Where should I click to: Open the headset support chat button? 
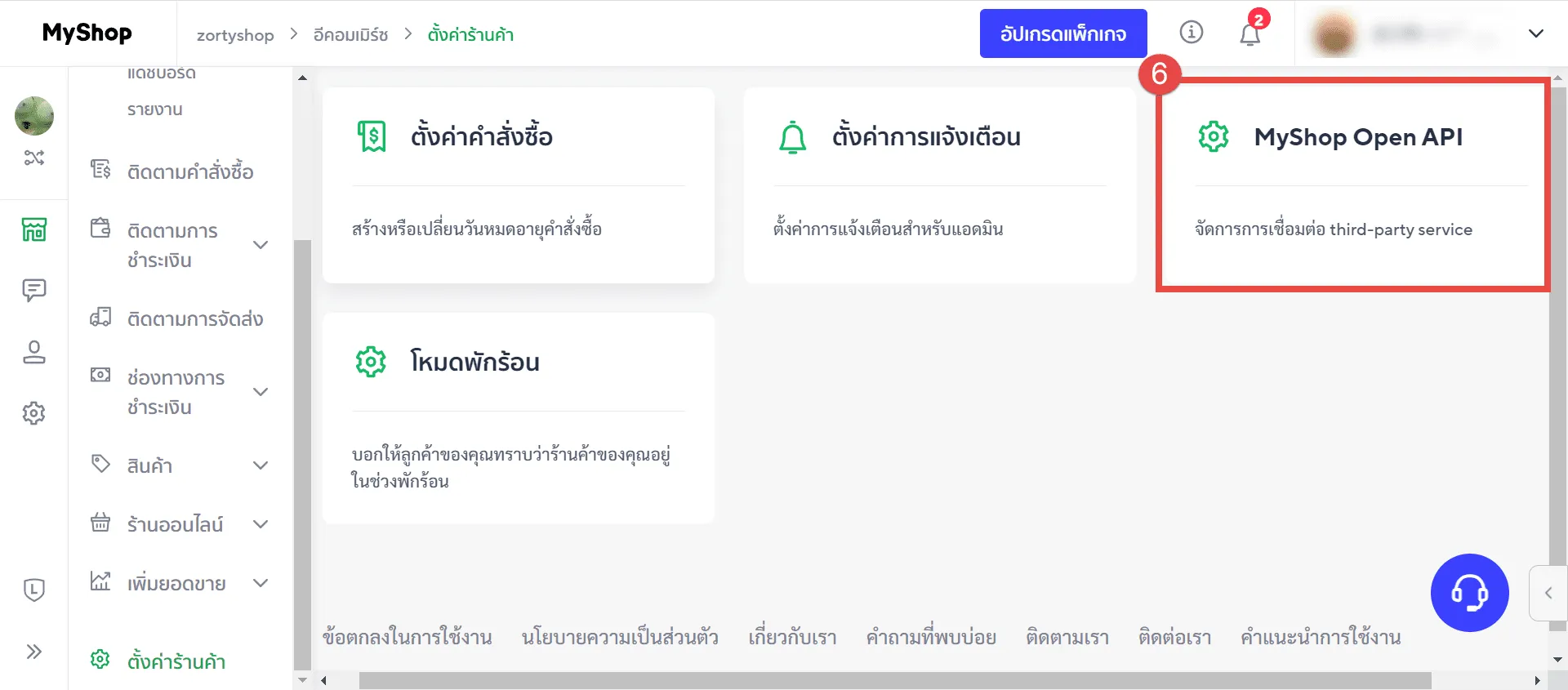(1469, 593)
